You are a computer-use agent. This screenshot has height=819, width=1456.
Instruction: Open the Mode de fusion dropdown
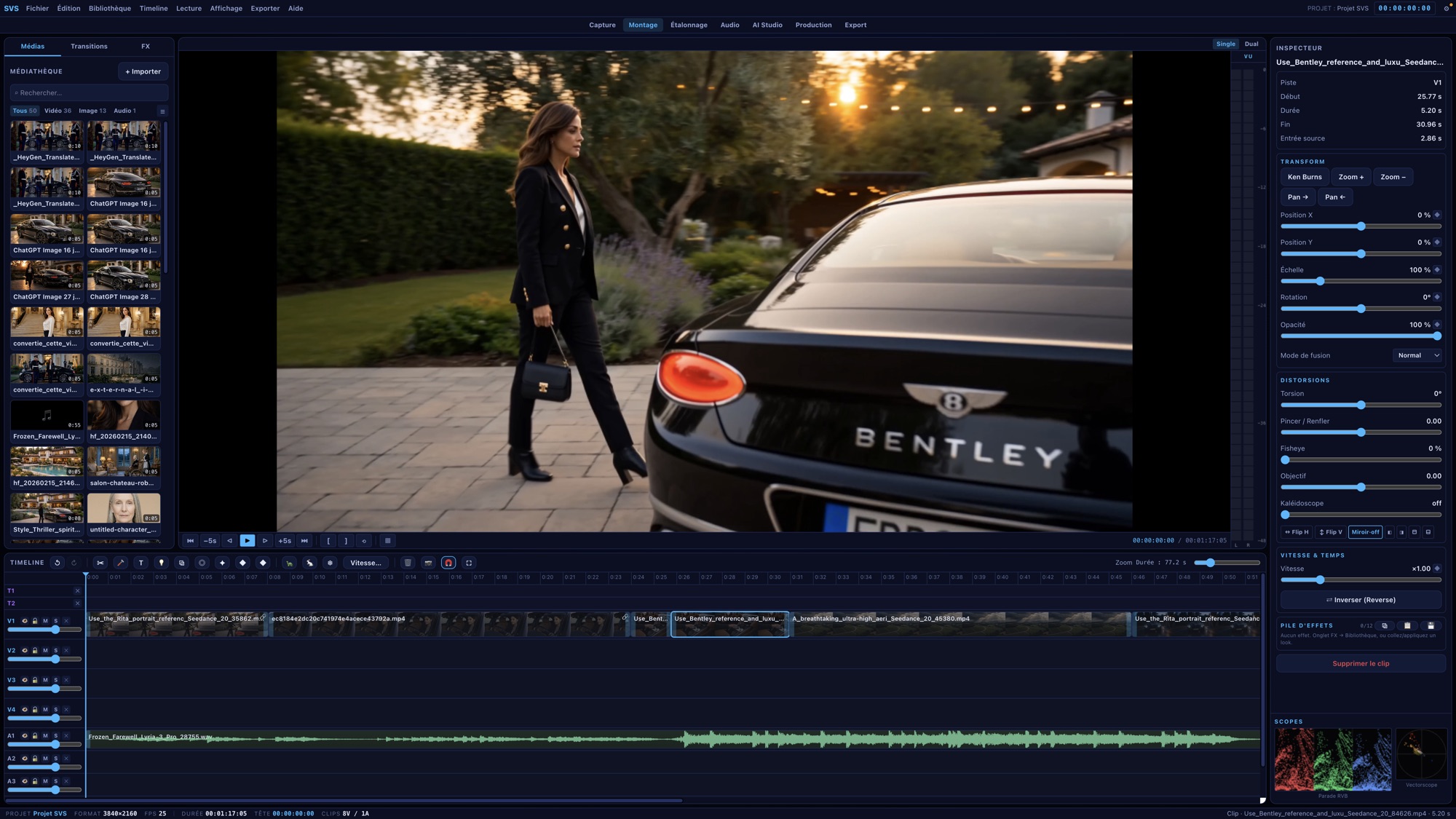coord(1419,355)
